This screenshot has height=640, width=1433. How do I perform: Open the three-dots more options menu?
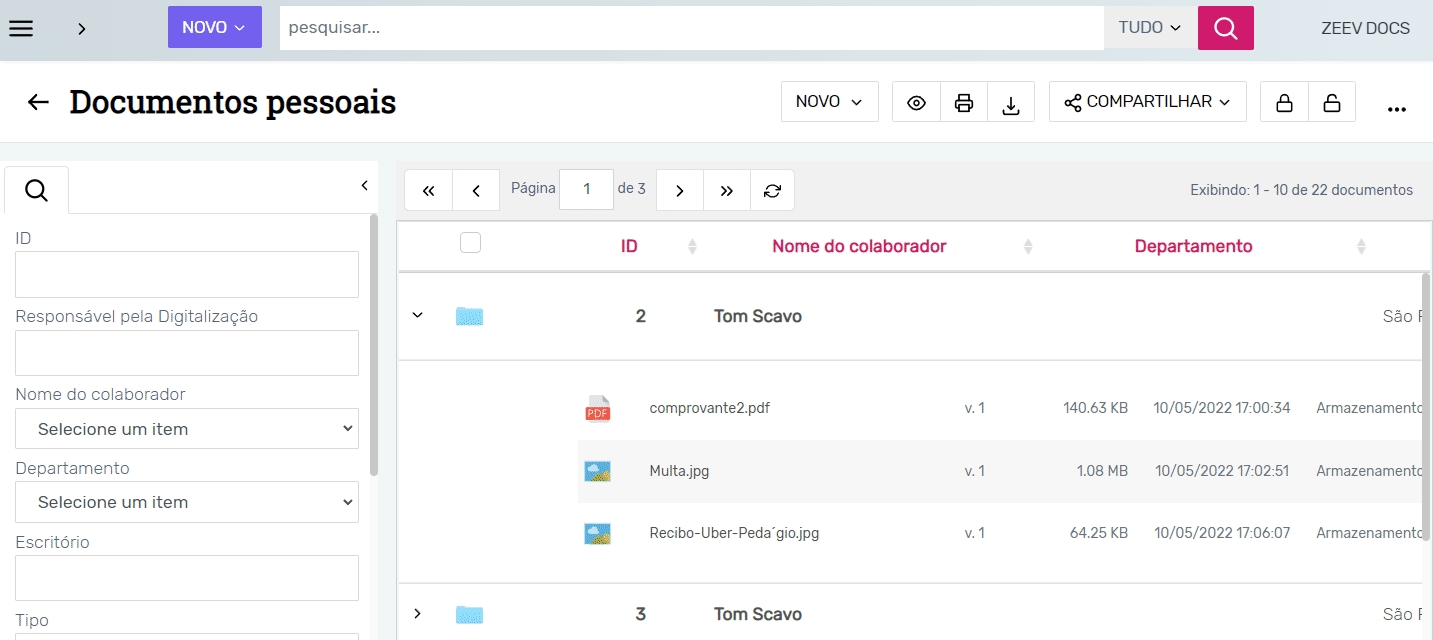1397,109
